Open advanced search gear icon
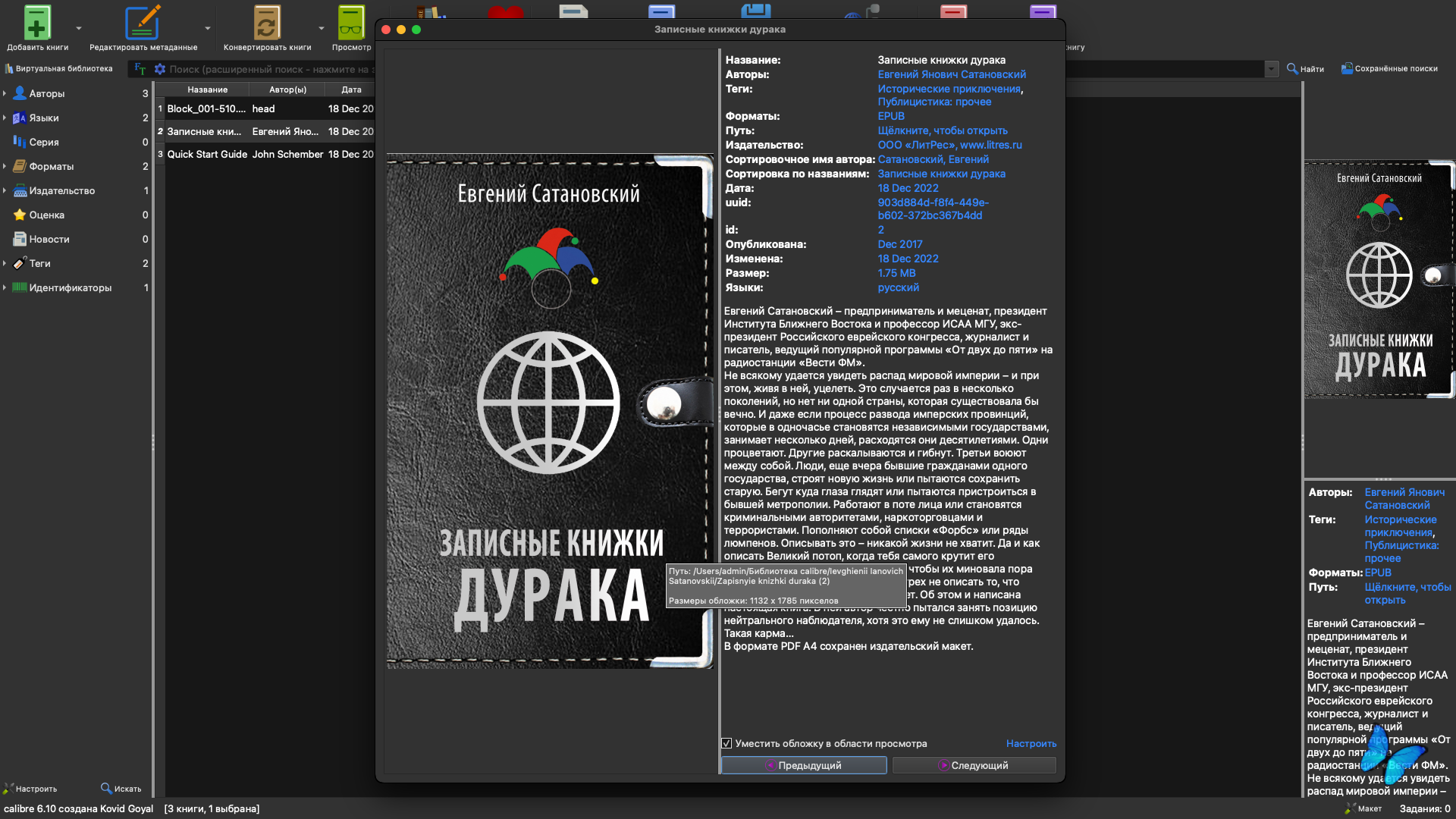Image resolution: width=1456 pixels, height=819 pixels. (x=160, y=69)
